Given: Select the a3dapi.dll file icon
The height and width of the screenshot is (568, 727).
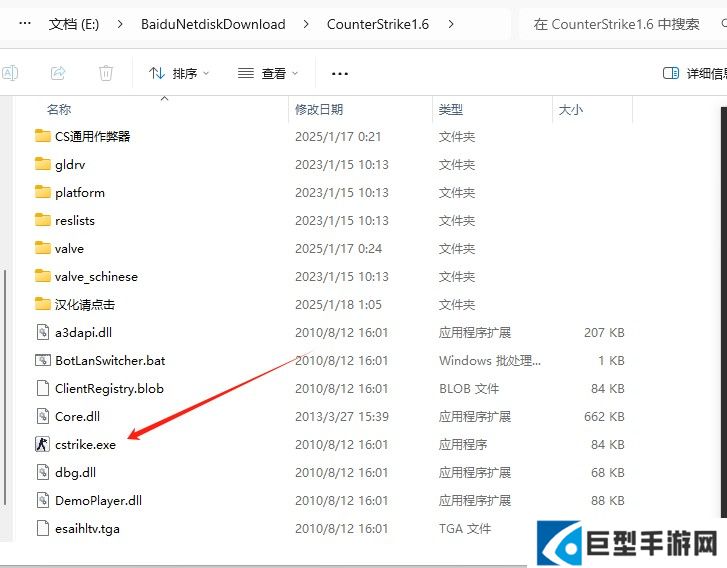Looking at the screenshot, I should coord(43,332).
